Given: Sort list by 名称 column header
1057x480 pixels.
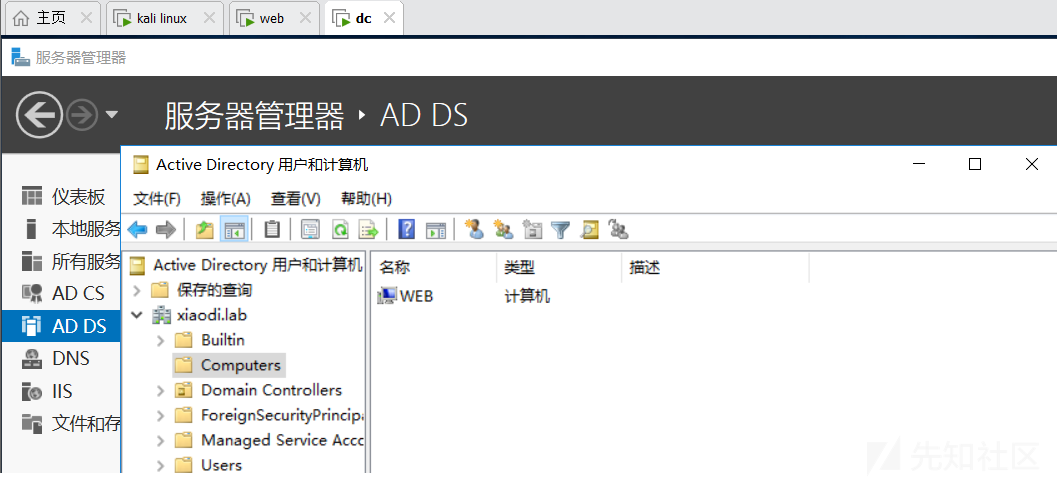Looking at the screenshot, I should coord(433,268).
